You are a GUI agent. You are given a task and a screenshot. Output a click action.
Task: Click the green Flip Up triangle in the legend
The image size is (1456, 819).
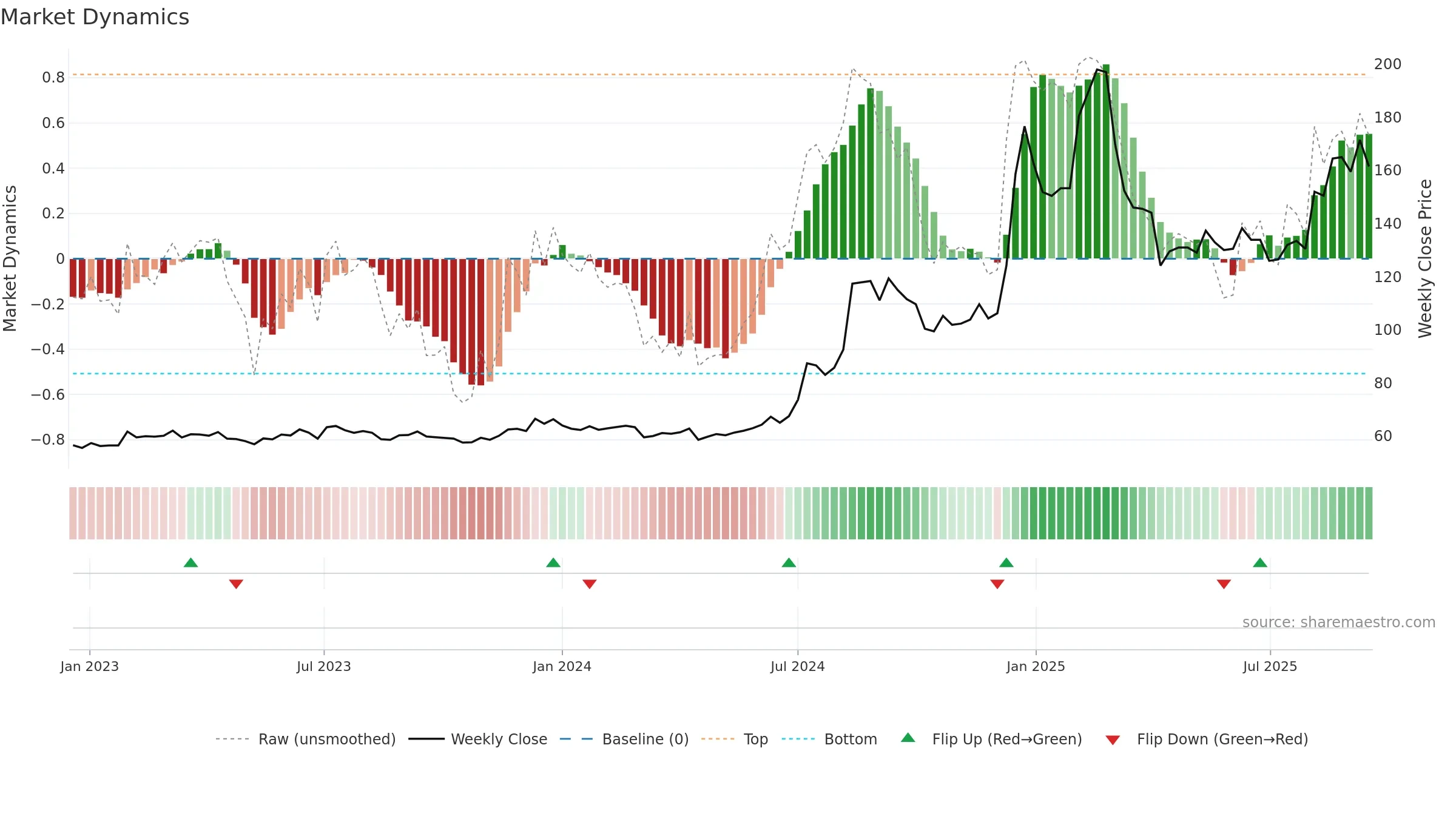tap(908, 738)
